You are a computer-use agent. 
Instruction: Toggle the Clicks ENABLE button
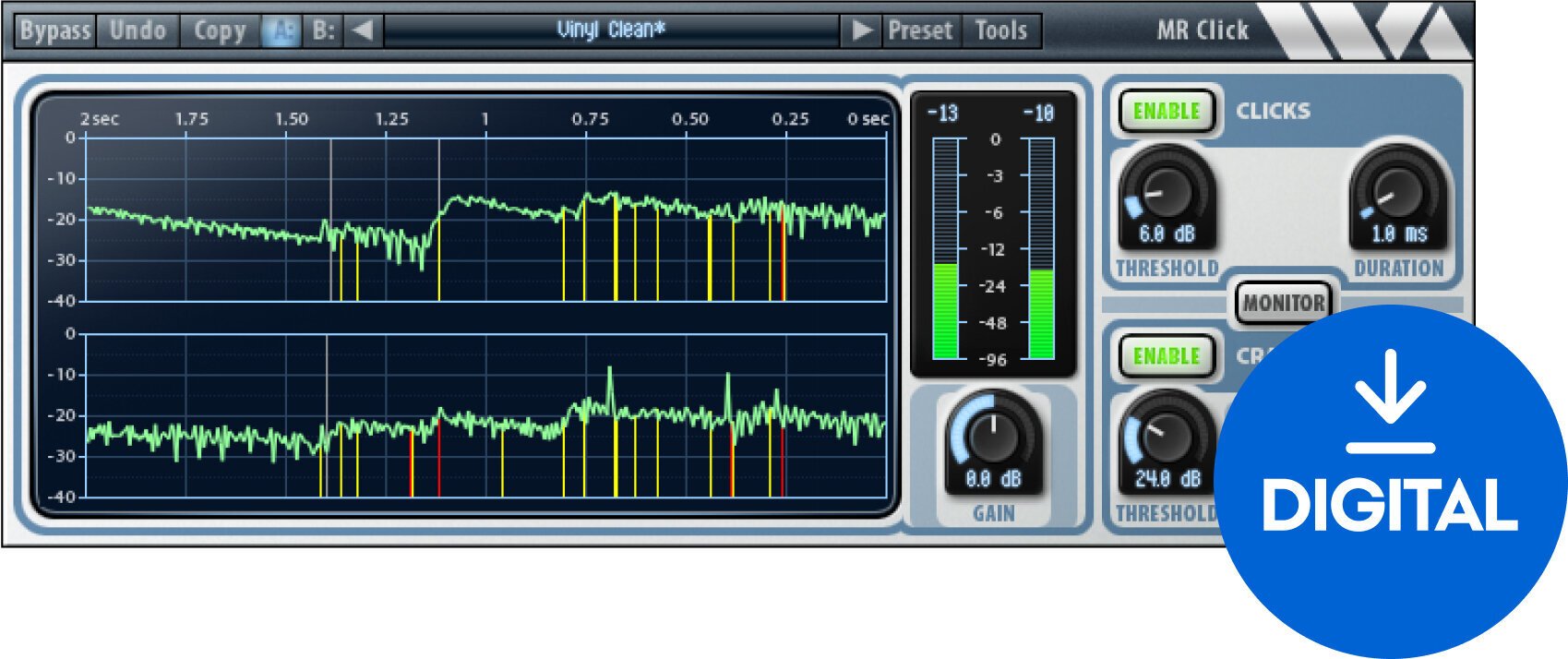tap(1167, 112)
